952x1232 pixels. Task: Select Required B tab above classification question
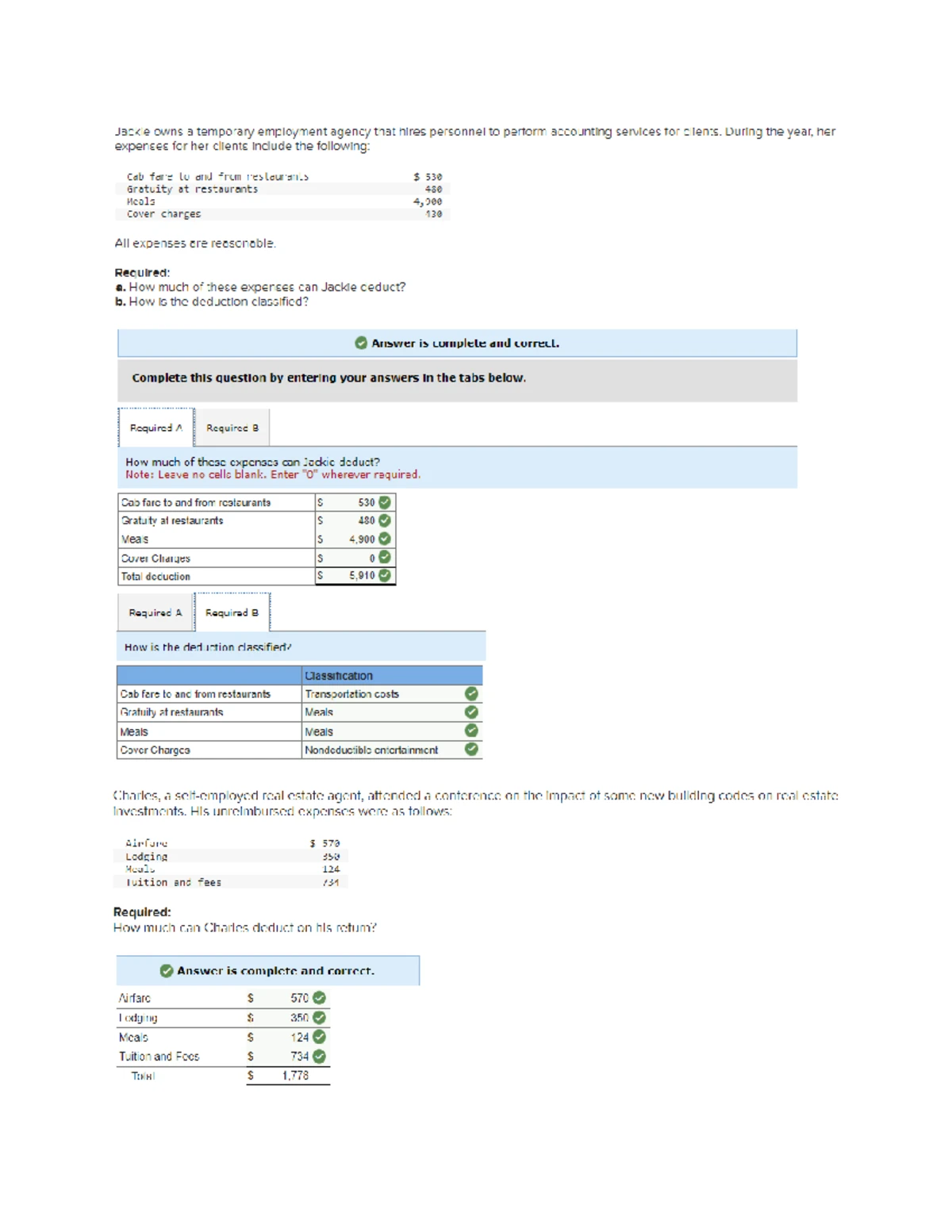[232, 612]
